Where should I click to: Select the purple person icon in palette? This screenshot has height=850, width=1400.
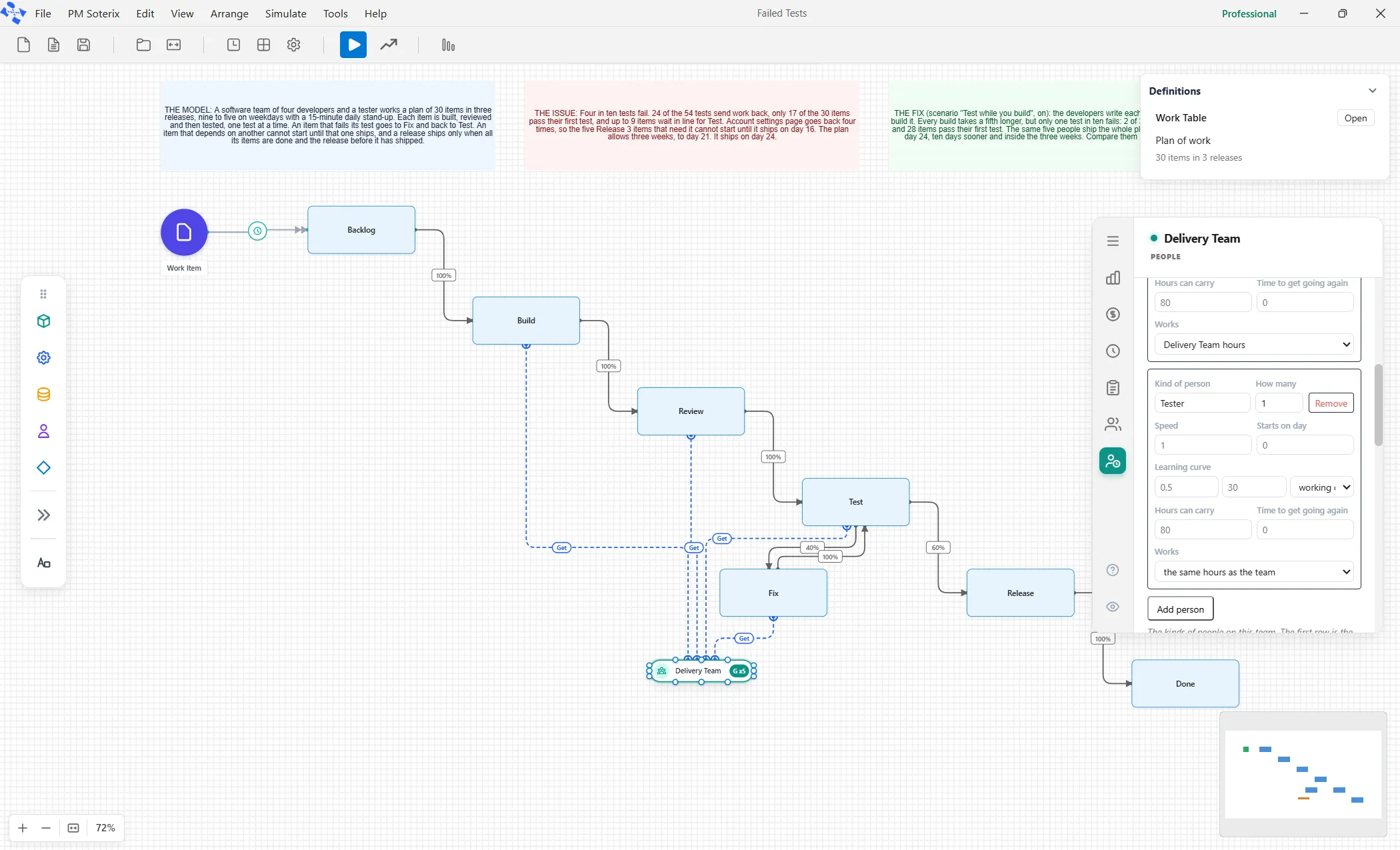pos(43,431)
